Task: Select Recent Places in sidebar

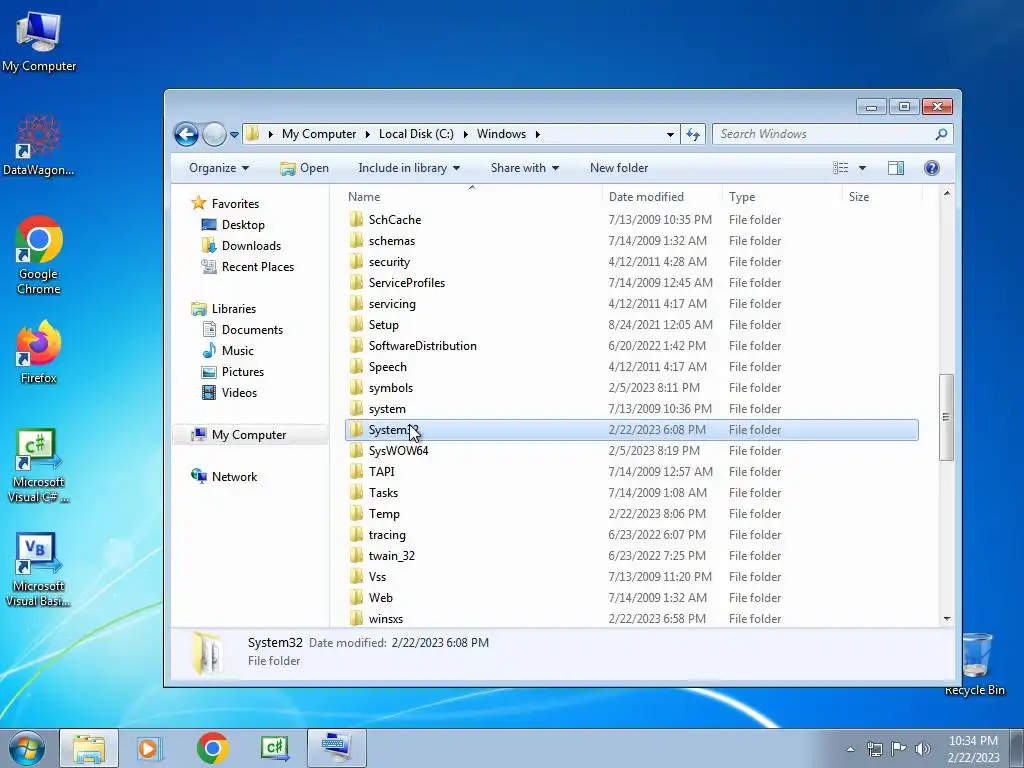Action: point(258,266)
